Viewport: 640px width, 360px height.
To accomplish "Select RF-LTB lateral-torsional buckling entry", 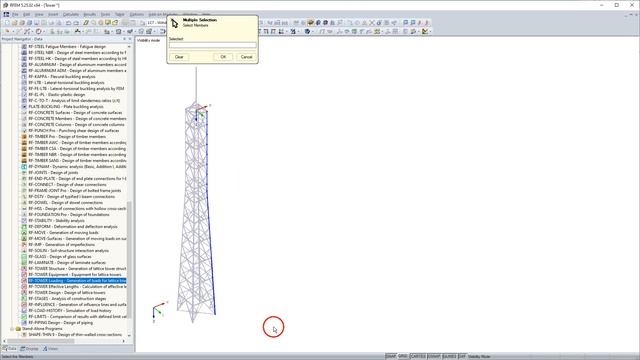I will click(66, 82).
